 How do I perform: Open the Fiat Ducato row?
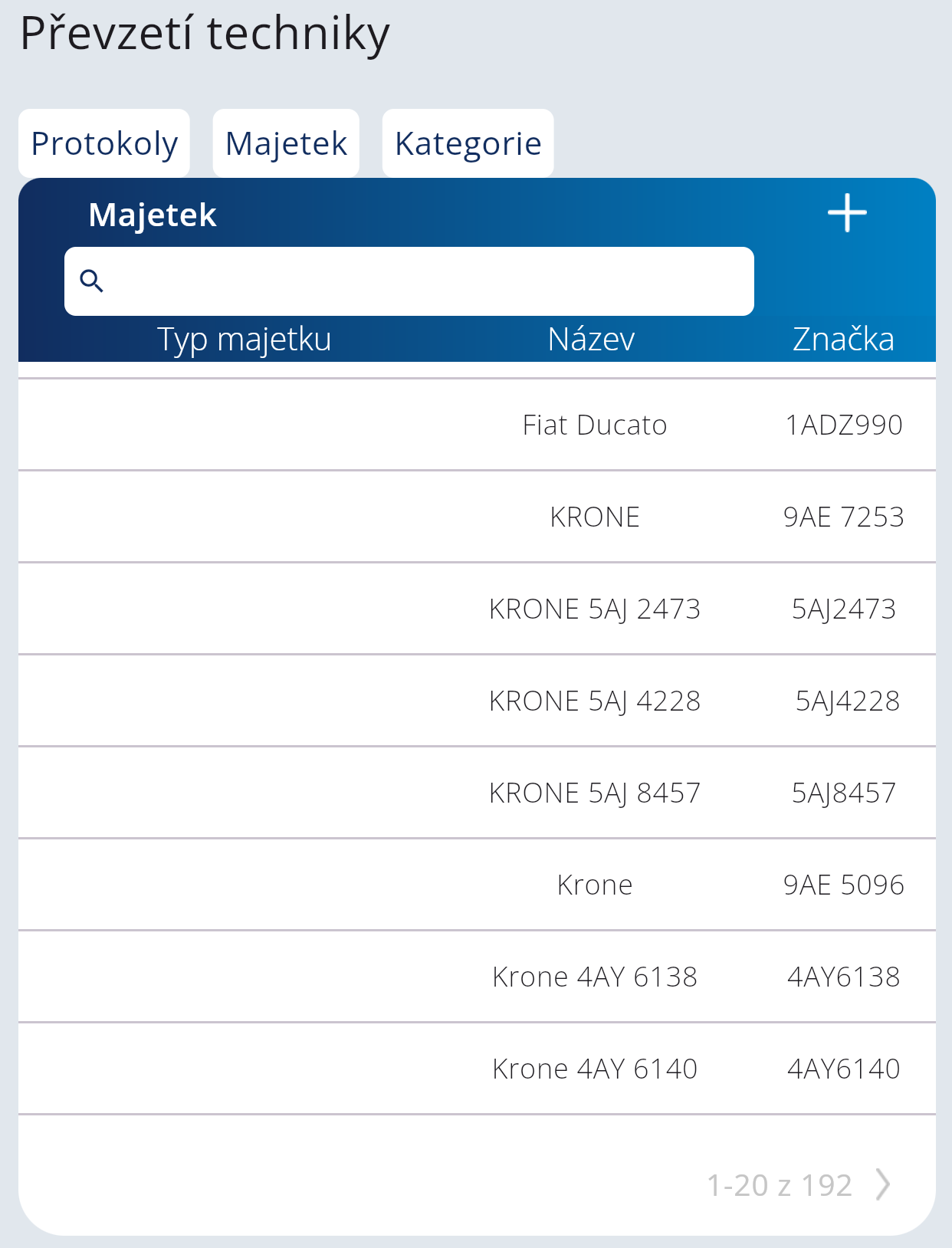595,425
